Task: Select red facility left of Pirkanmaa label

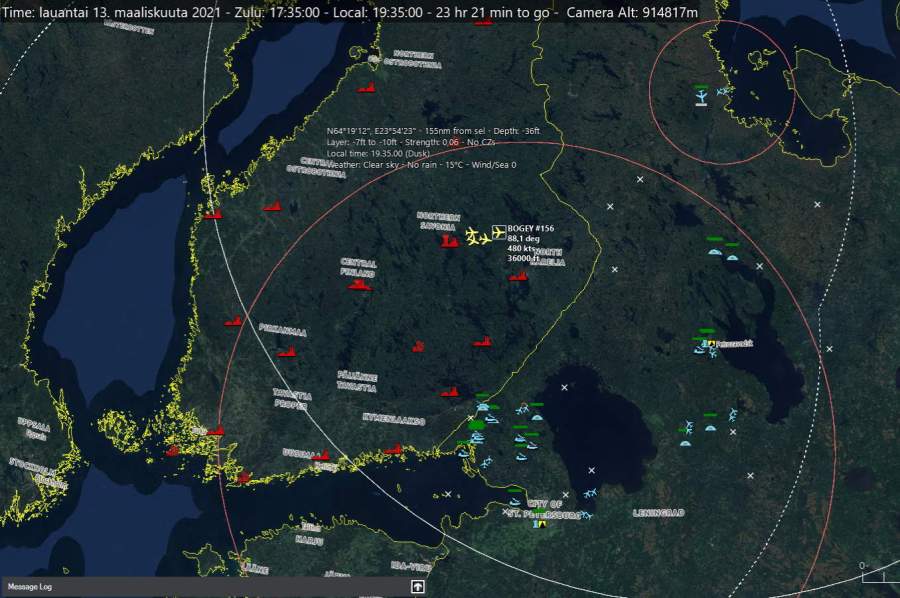Action: 234,321
